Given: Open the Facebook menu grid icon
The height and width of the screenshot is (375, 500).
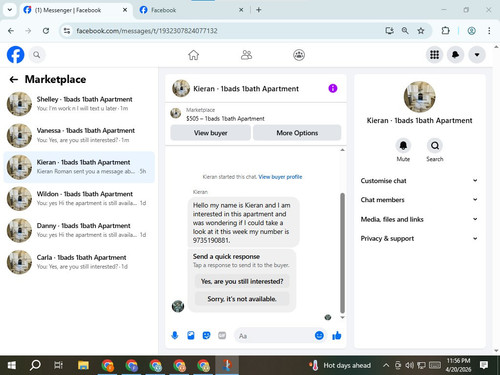Looking at the screenshot, I should coord(434,55).
